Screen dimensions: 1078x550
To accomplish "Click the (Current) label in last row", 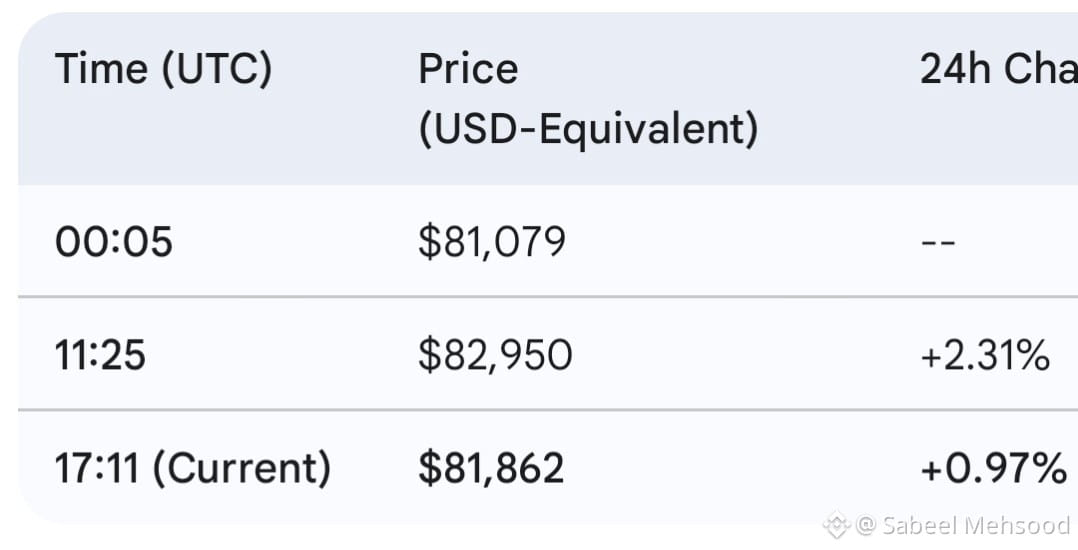I will click(x=241, y=468).
